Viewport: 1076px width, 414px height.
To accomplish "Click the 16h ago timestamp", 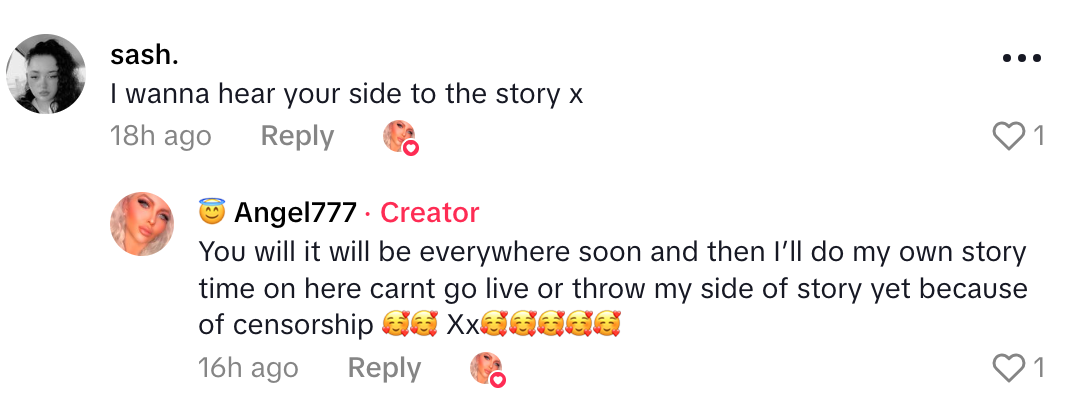I will click(247, 369).
